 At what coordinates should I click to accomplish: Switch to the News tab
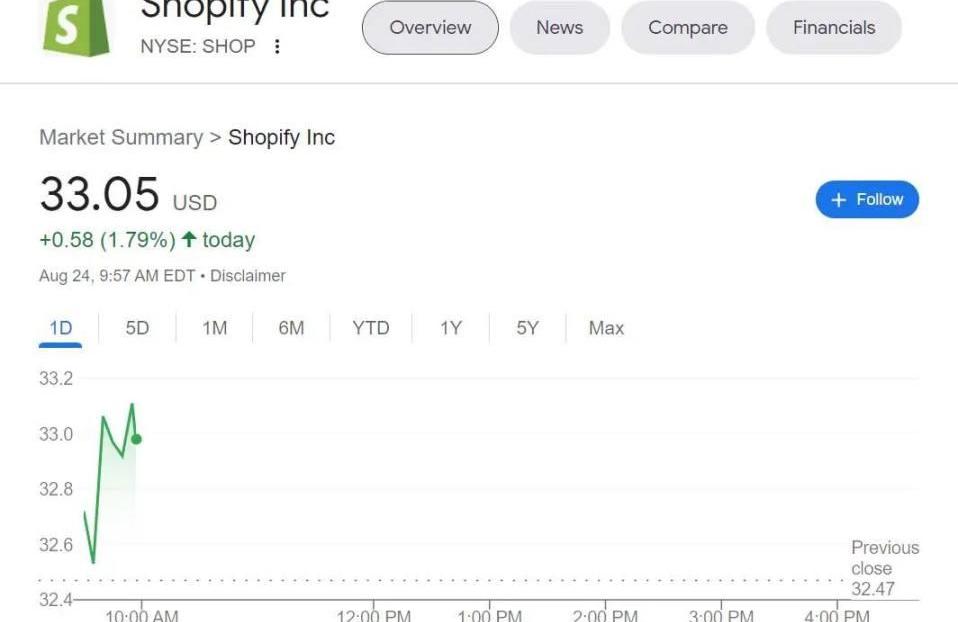tap(559, 28)
